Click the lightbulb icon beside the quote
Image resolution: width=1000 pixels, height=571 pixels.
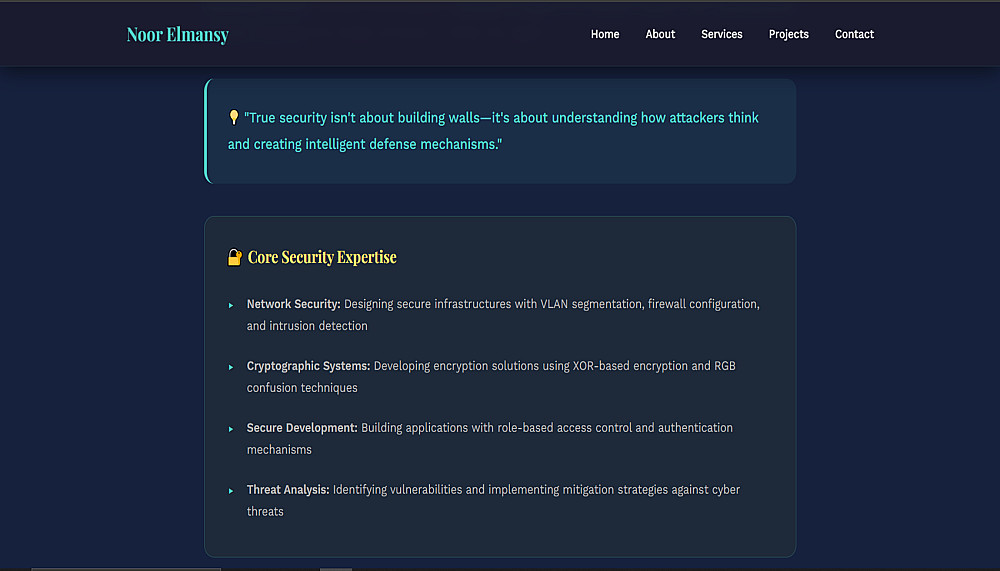(234, 117)
